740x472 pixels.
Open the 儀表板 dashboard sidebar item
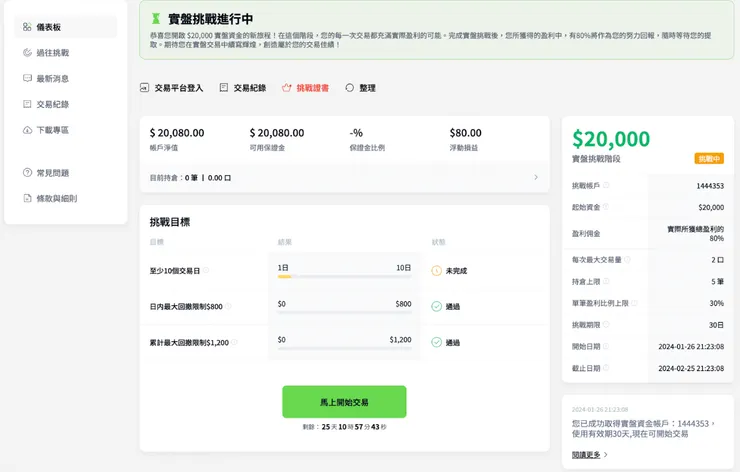coord(66,27)
